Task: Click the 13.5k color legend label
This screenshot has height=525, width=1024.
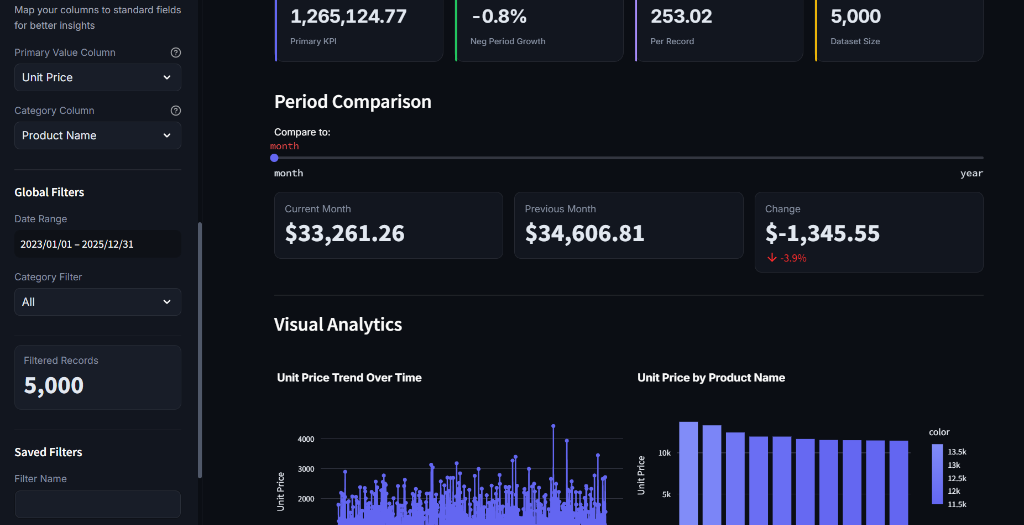Action: [x=957, y=452]
